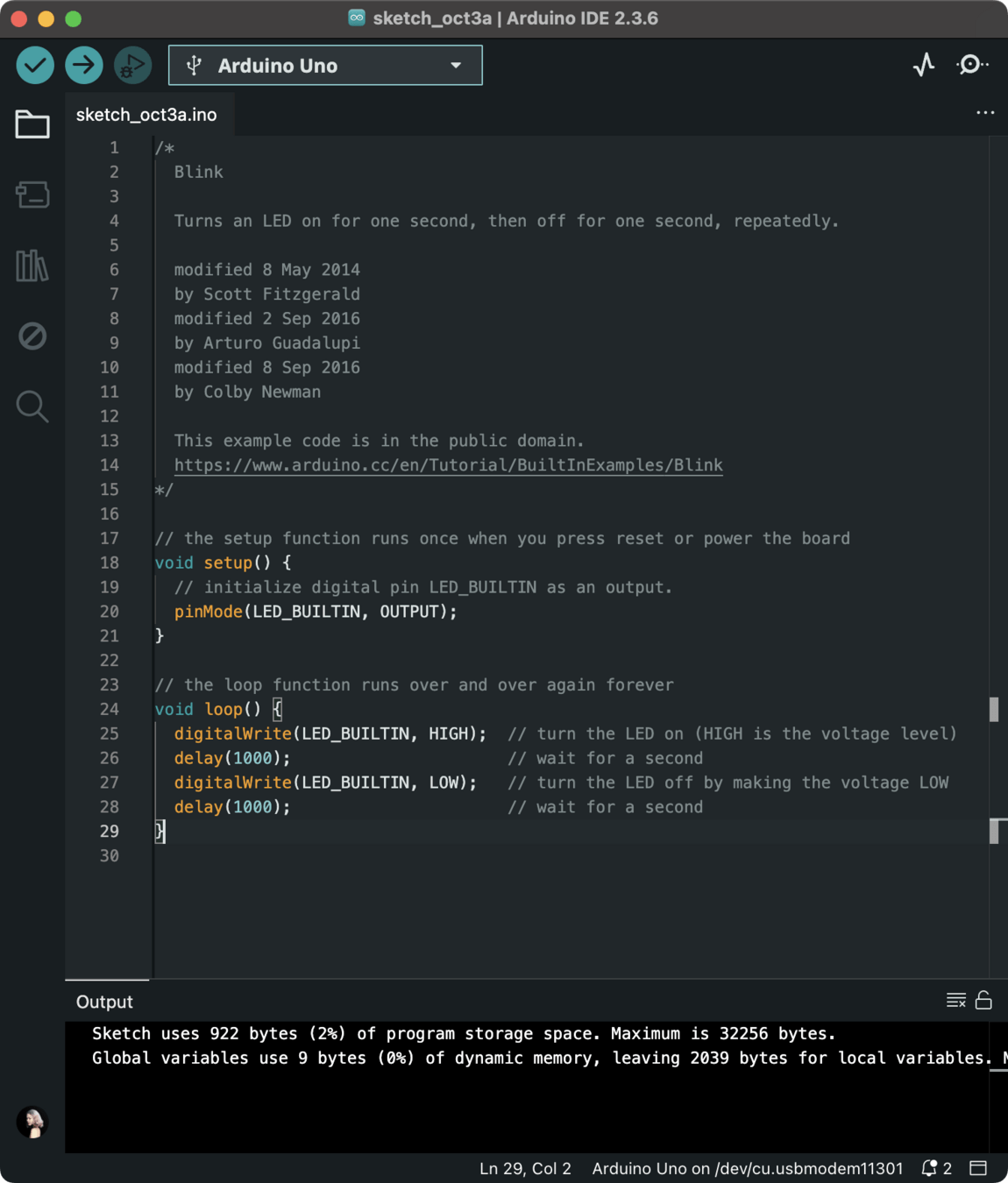Toggle bottom panel from status bar
This screenshot has height=1183, width=1008.
click(978, 1168)
